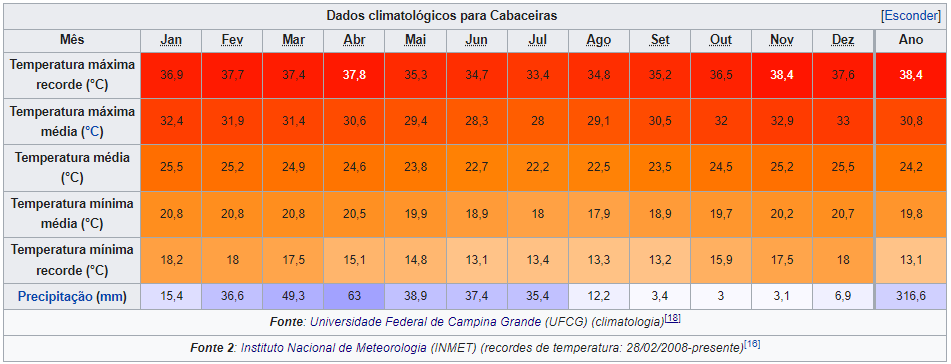Click the table title Dados climatológicos para Cabaceiras
951x364 pixels.
pyautogui.click(x=442, y=16)
